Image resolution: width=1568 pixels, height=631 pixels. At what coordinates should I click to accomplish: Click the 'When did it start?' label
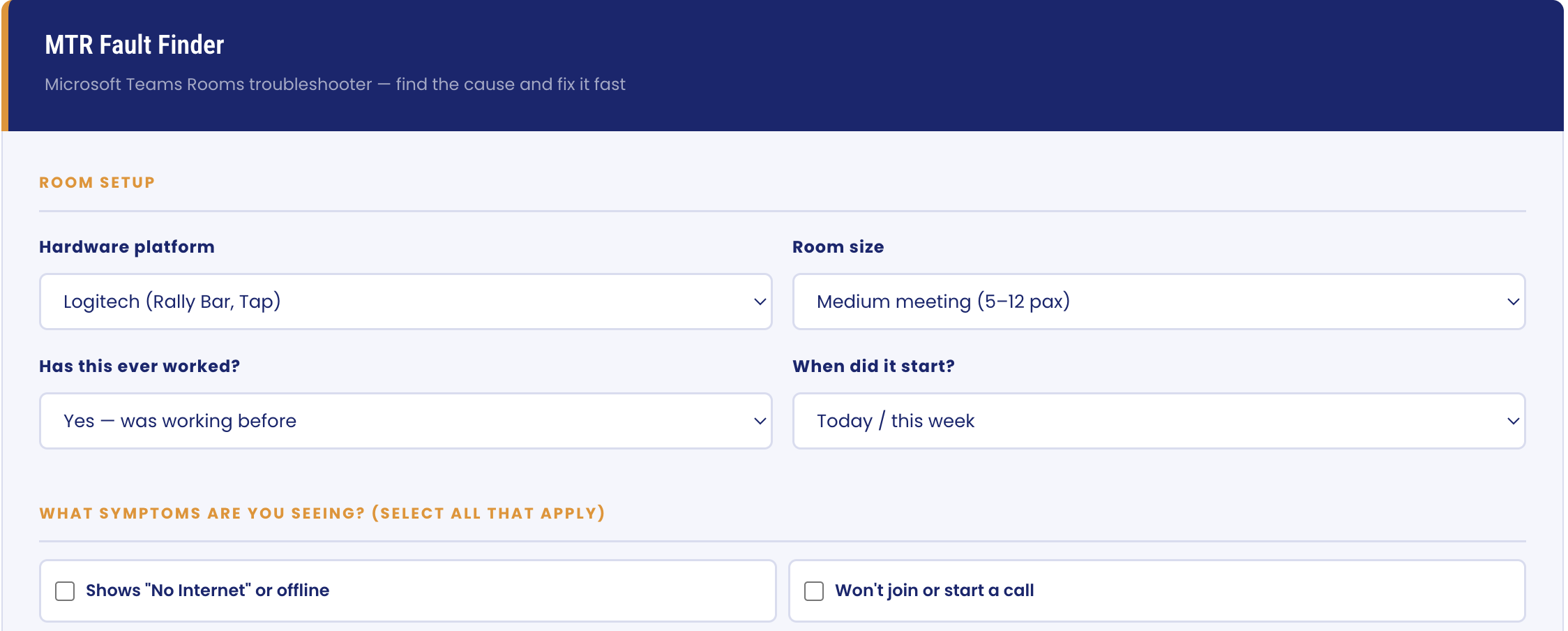tap(873, 366)
